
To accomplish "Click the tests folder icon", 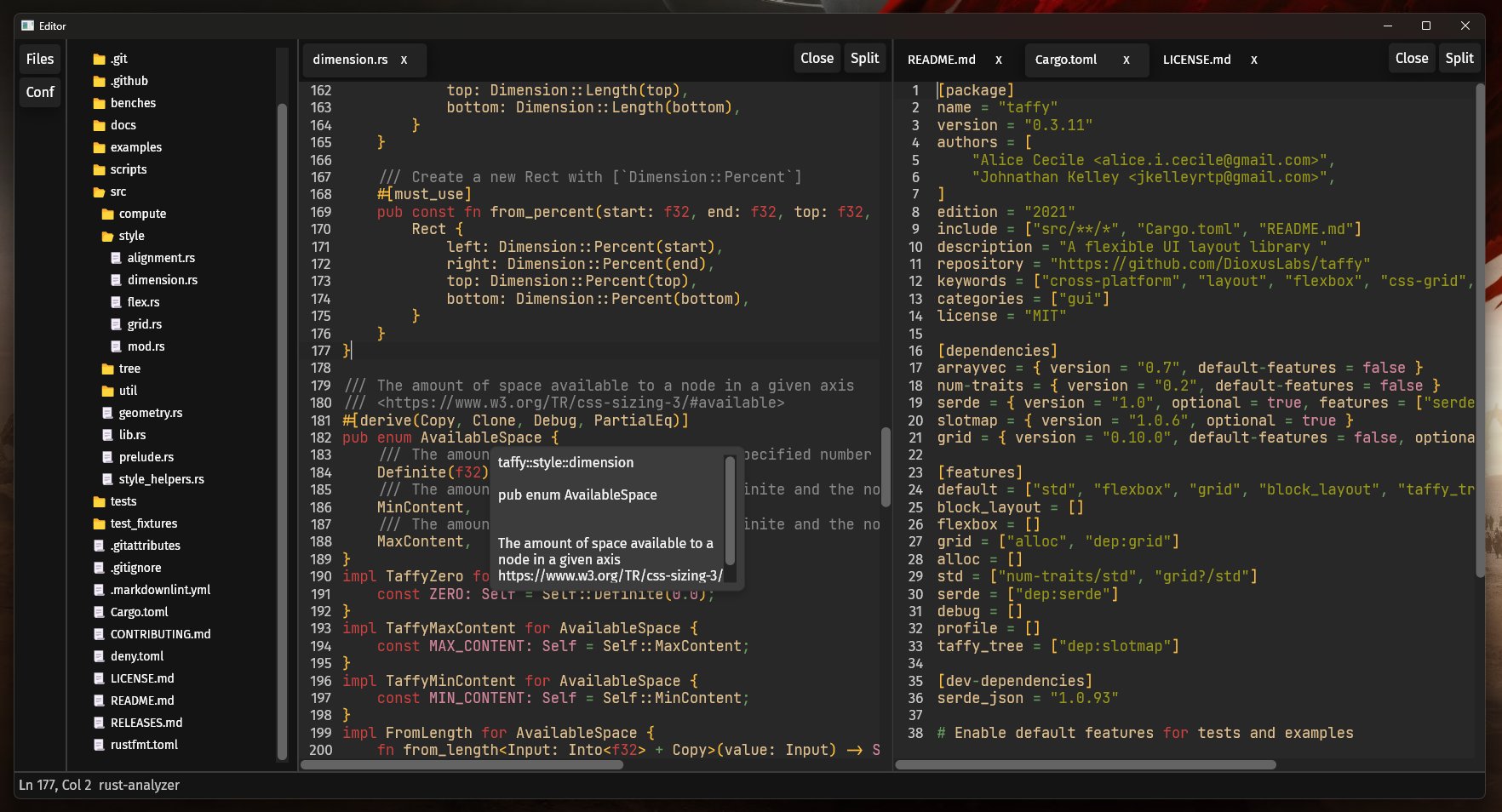I will pyautogui.click(x=97, y=501).
